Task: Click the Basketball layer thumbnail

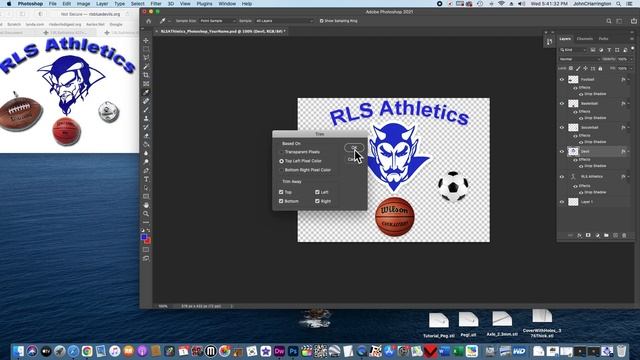Action: click(x=573, y=104)
